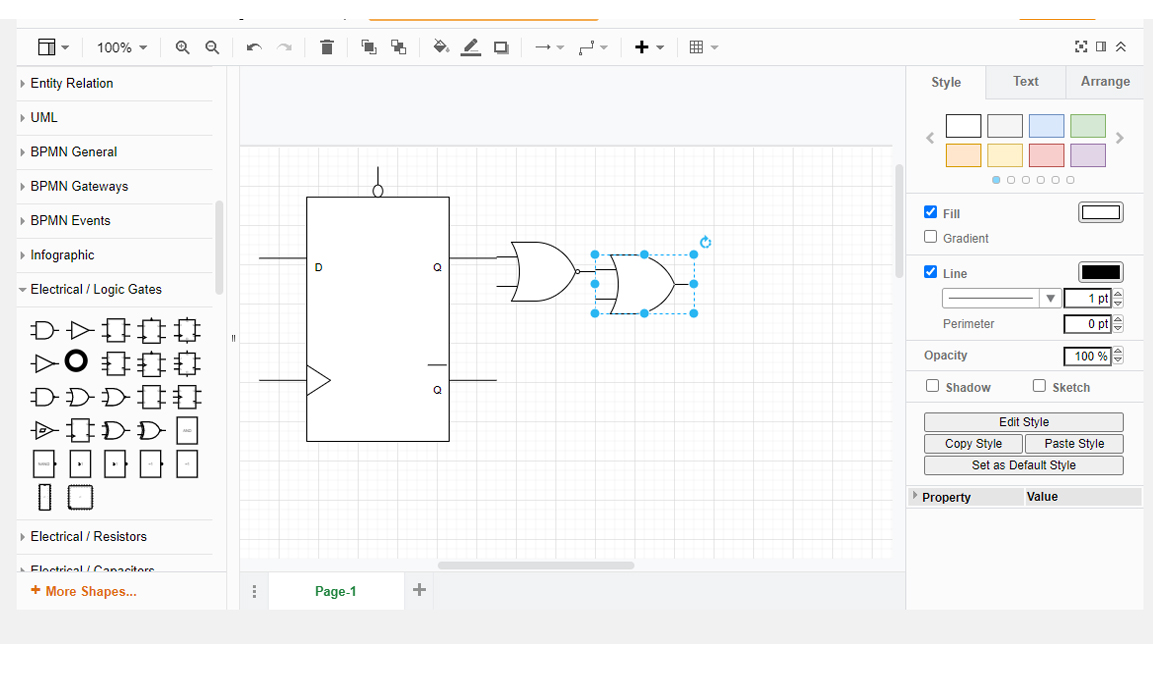
Task: Open the fill color bucket tool
Action: coord(440,47)
